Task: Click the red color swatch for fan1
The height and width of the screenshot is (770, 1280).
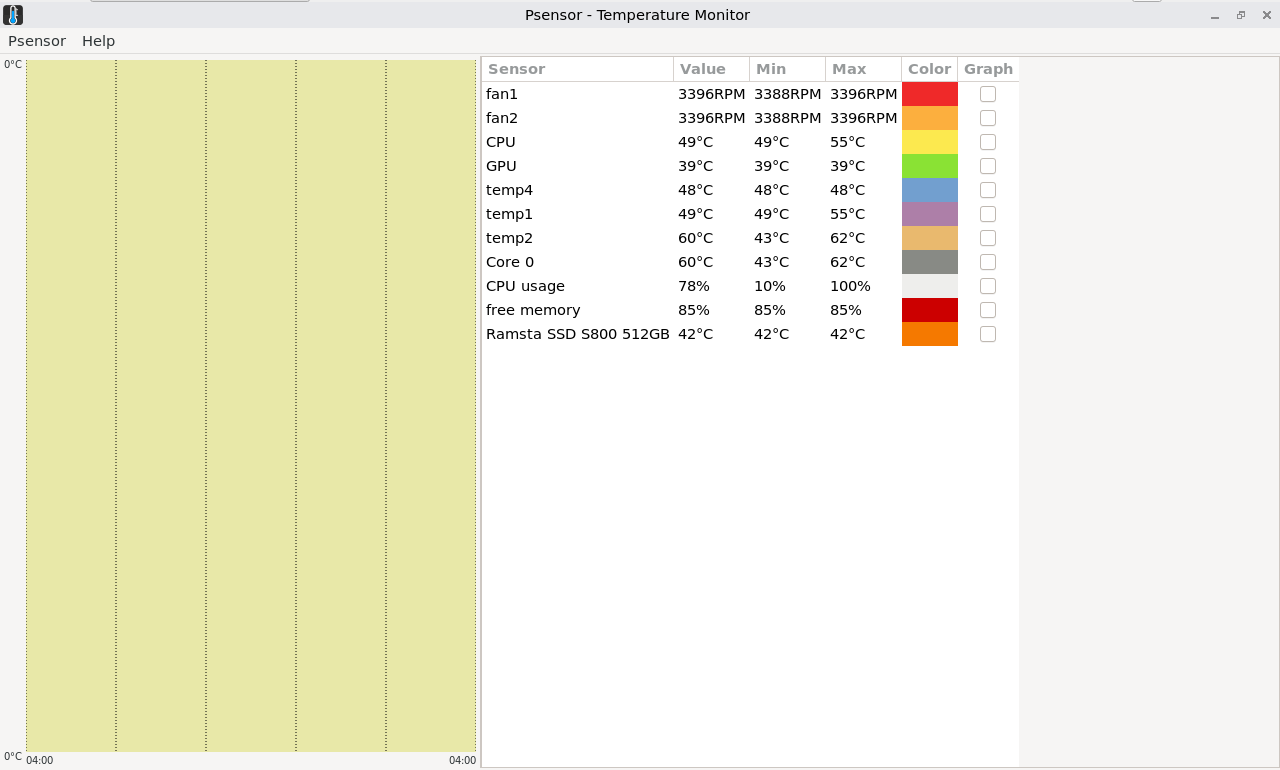Action: [x=929, y=94]
